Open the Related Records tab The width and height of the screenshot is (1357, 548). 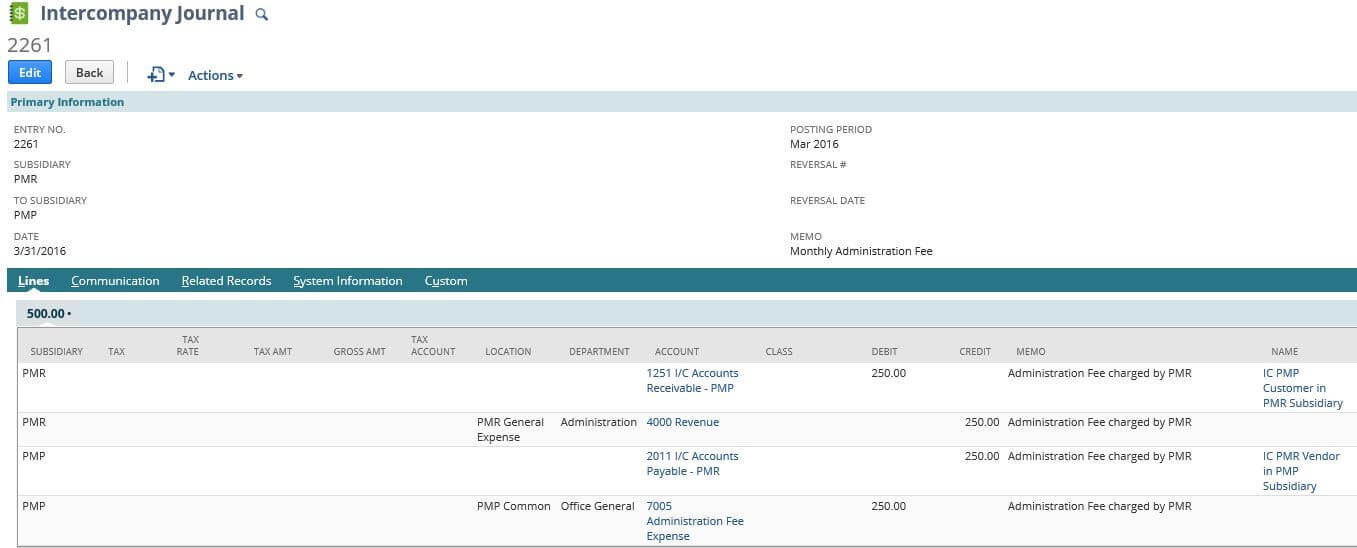pyautogui.click(x=226, y=281)
